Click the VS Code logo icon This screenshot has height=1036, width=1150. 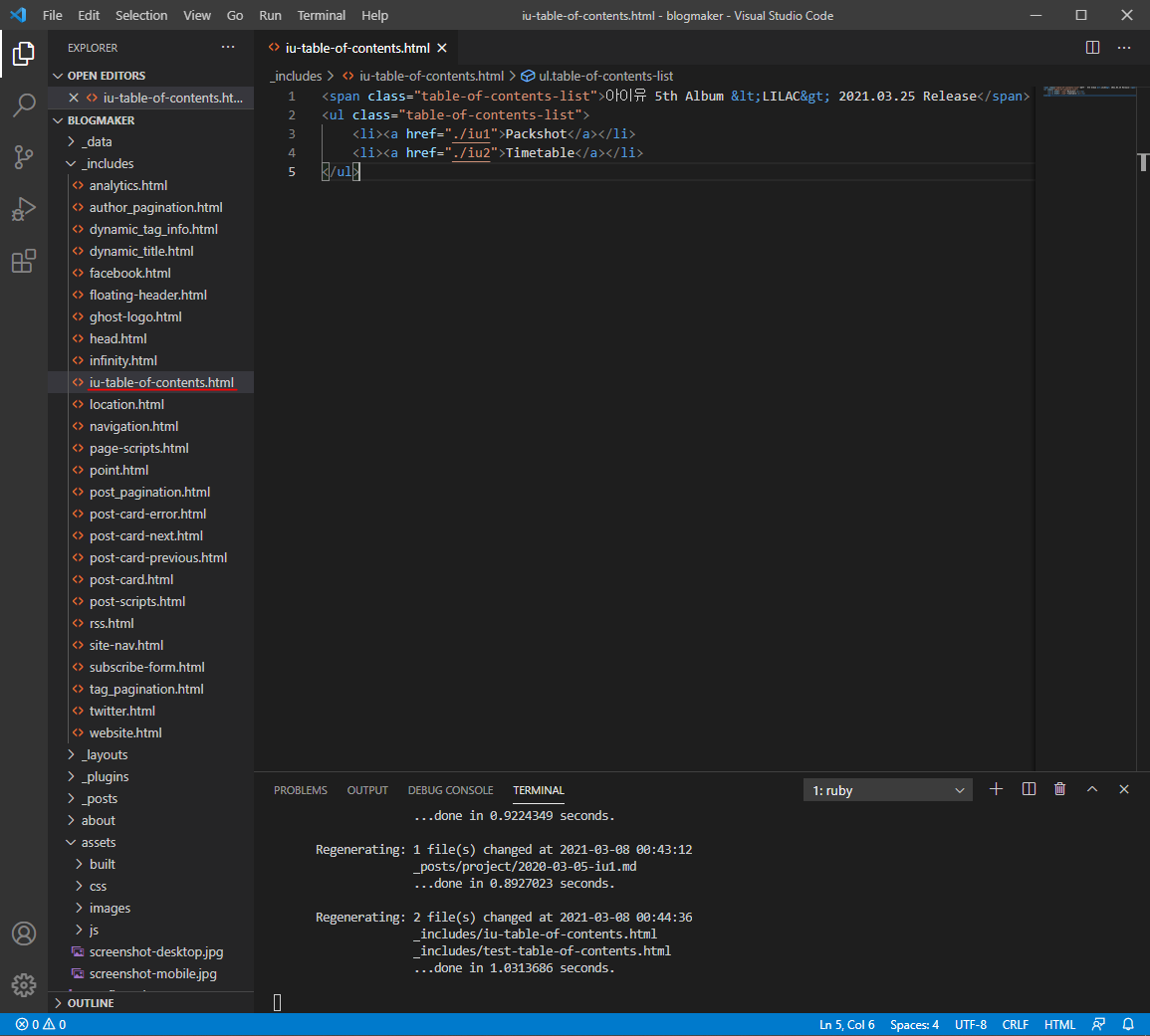(18, 15)
